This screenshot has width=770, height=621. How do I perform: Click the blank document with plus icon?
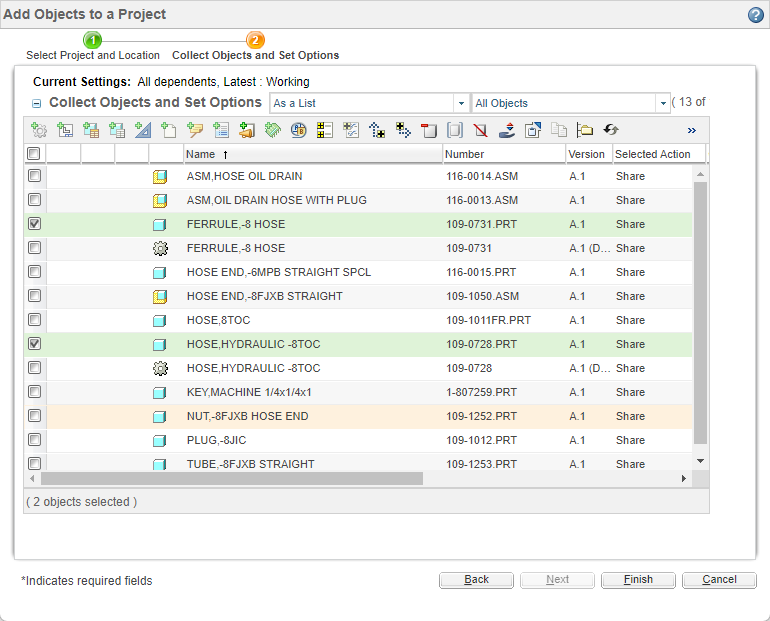169,130
